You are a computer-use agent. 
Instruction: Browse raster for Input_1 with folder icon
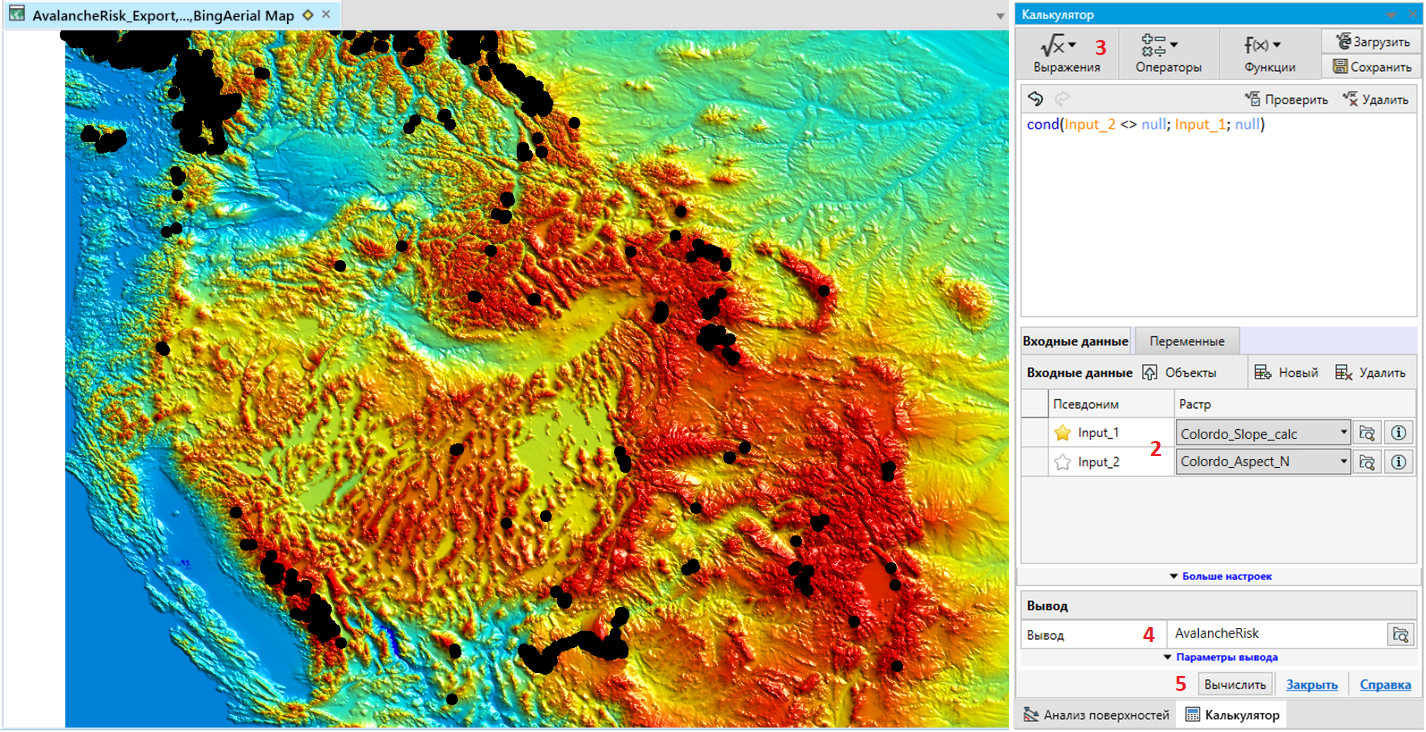[1367, 433]
